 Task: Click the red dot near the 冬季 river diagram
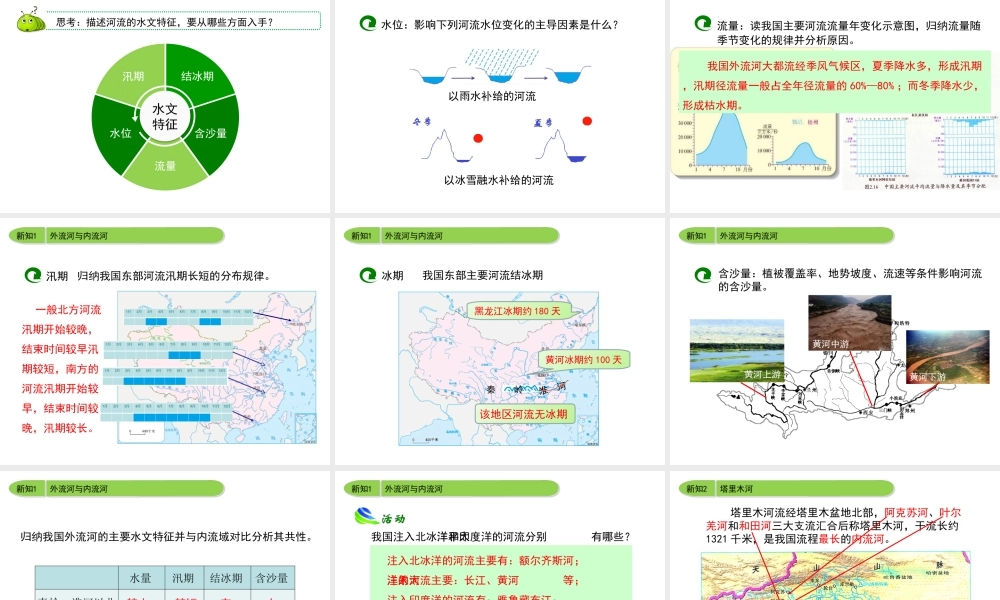click(x=478, y=138)
